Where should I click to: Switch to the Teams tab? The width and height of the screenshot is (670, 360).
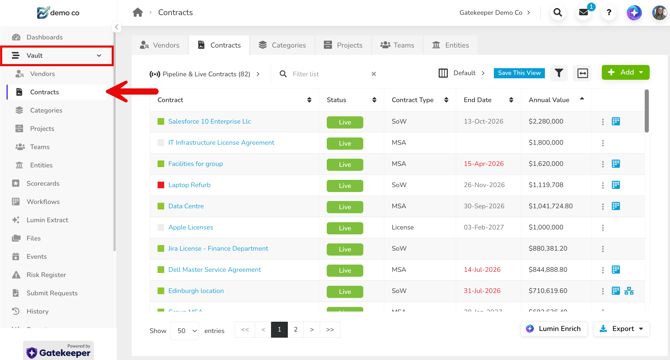[397, 45]
